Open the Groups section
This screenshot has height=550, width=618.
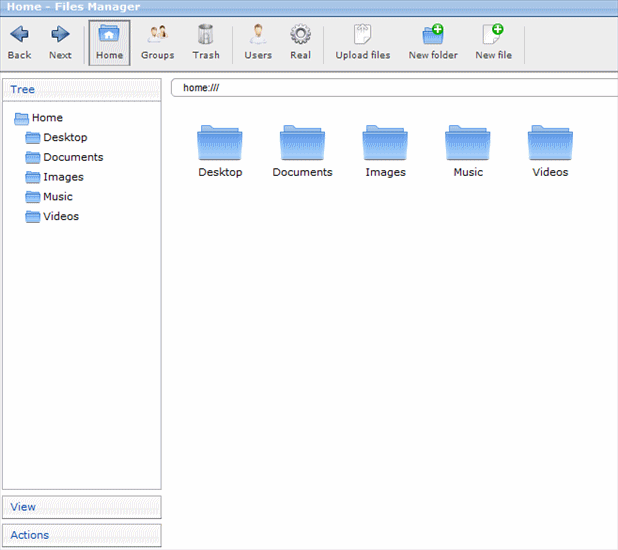(157, 35)
